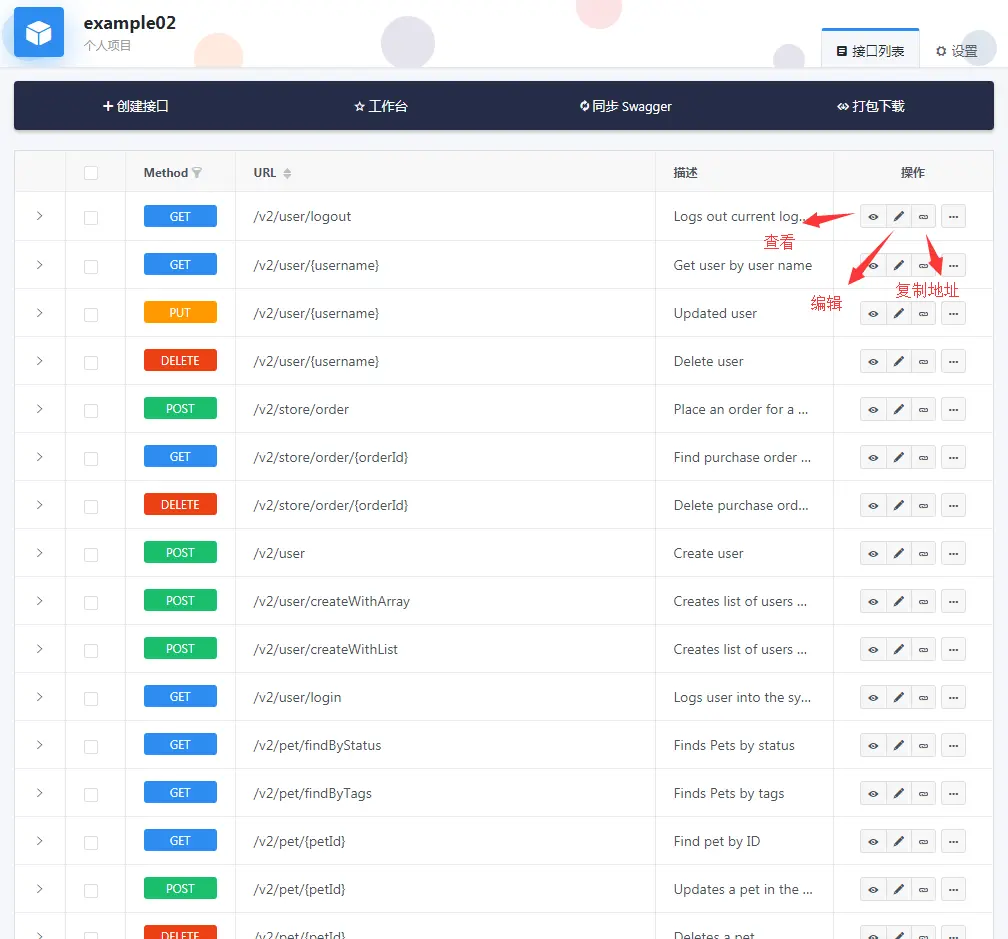
Task: Check the GET /v2/user/{username} row
Action: [91, 266]
